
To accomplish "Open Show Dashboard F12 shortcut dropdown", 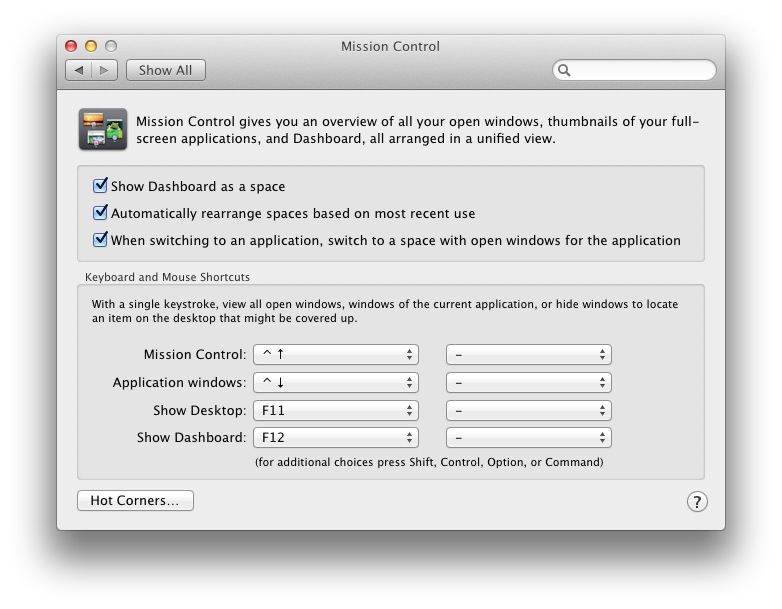I will tap(336, 437).
